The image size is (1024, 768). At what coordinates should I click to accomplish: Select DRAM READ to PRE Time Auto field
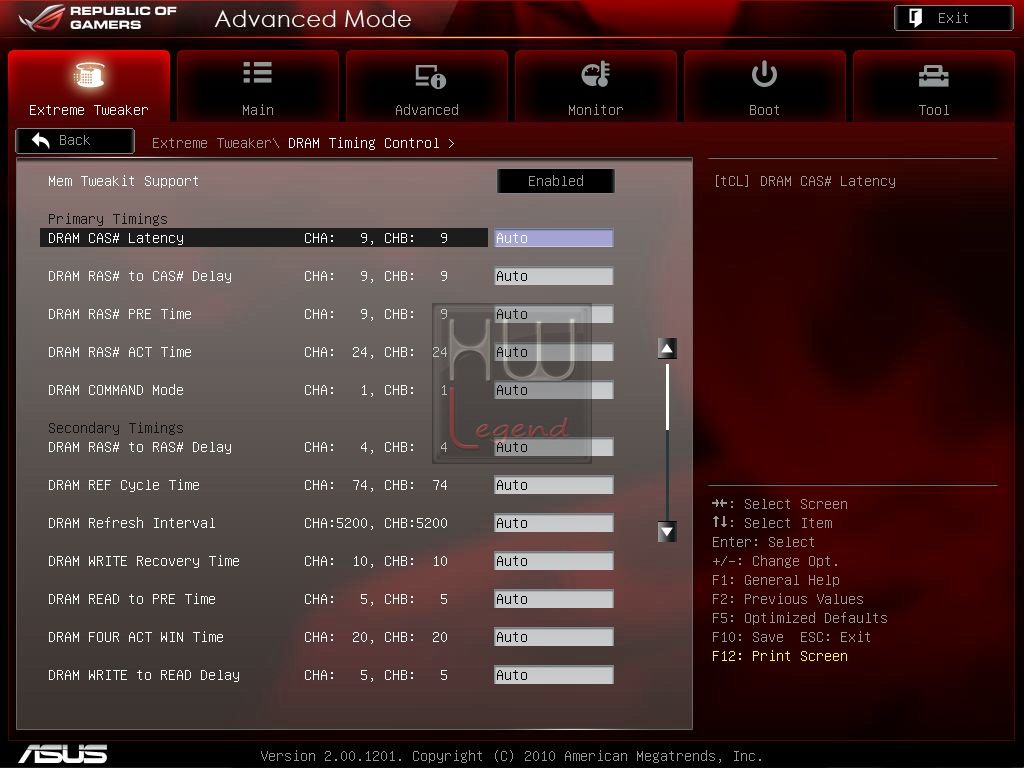(x=554, y=599)
